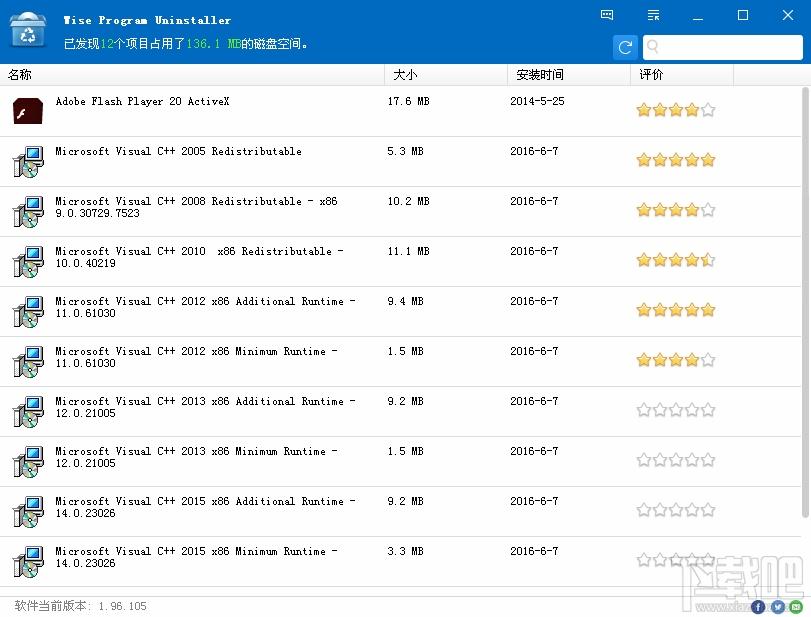Click the Visual C++ 2005 Redistributable installer icon
811x617 pixels.
(x=28, y=161)
